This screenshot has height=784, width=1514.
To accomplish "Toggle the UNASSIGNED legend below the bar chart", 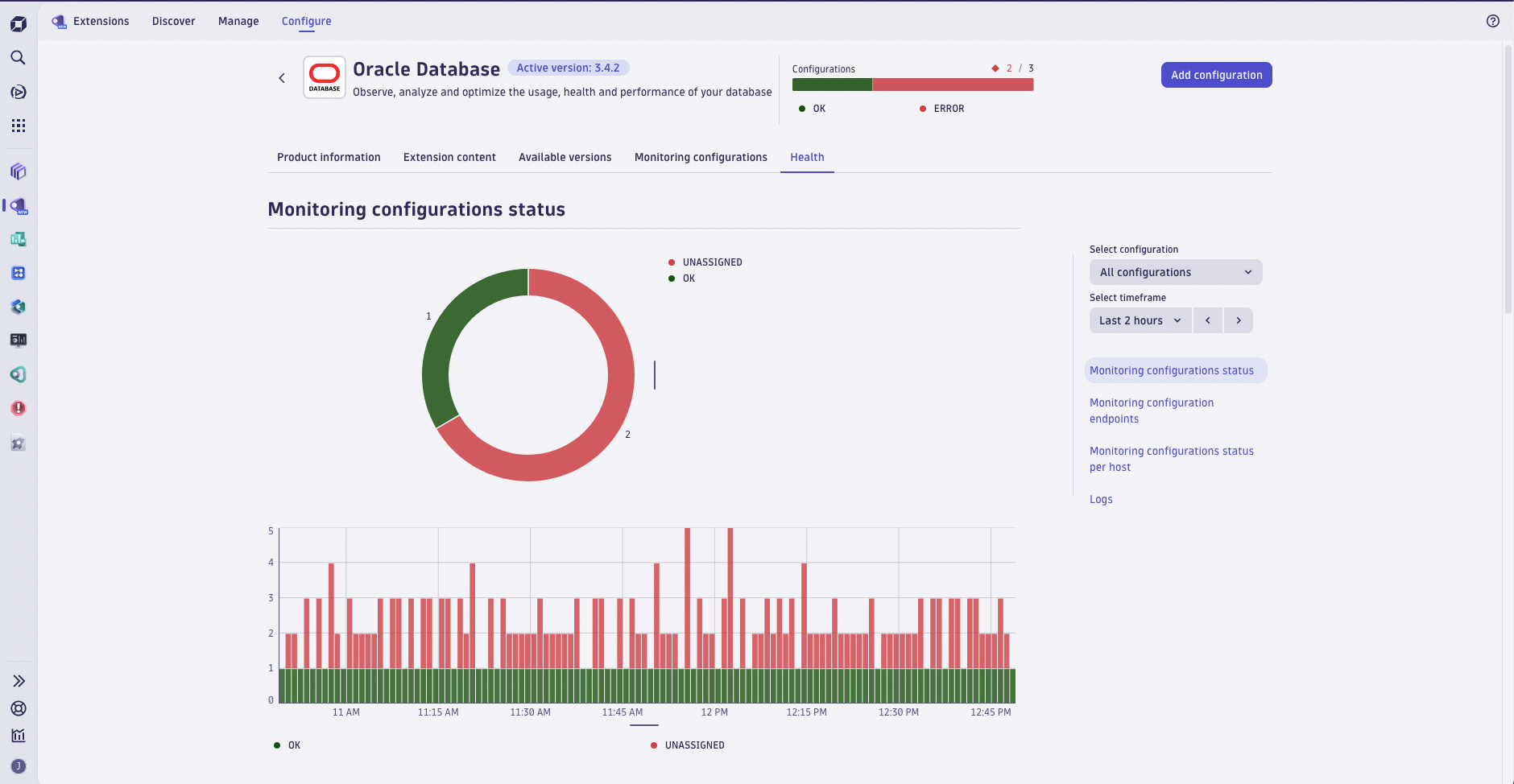I will pos(688,745).
